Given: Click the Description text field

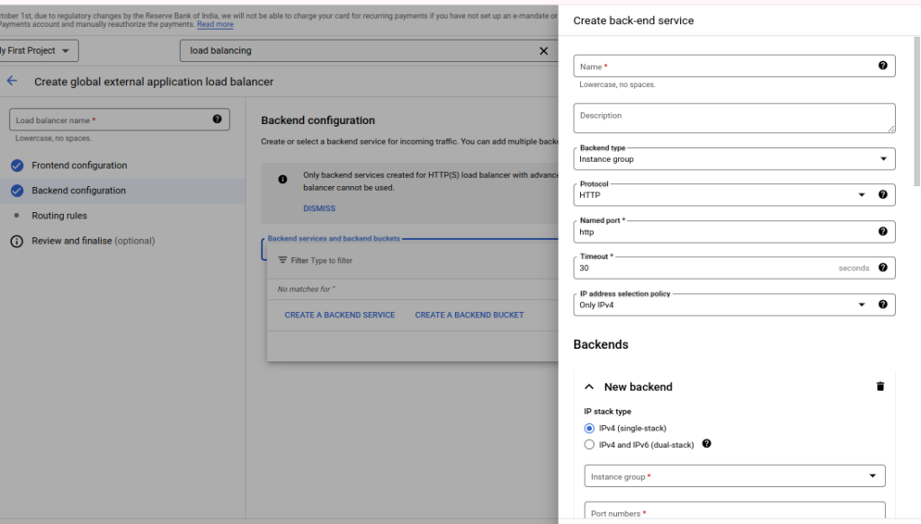Looking at the screenshot, I should [733, 119].
